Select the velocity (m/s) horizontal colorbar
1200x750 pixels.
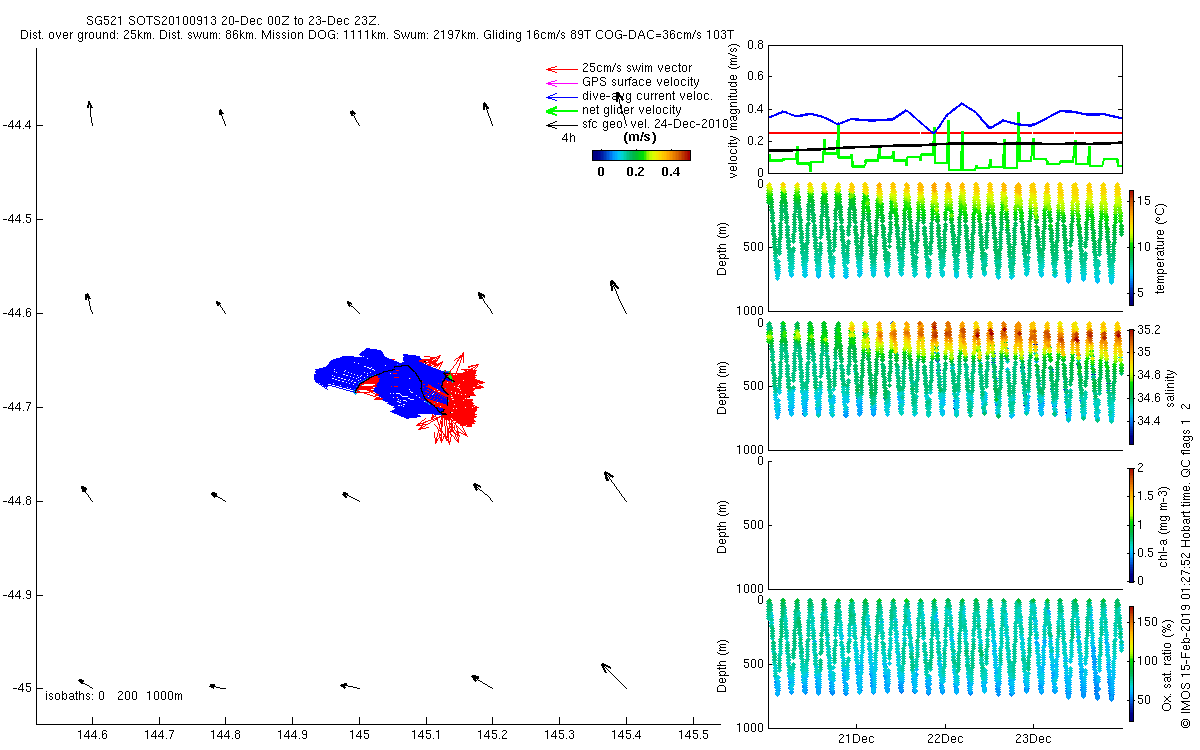click(641, 155)
